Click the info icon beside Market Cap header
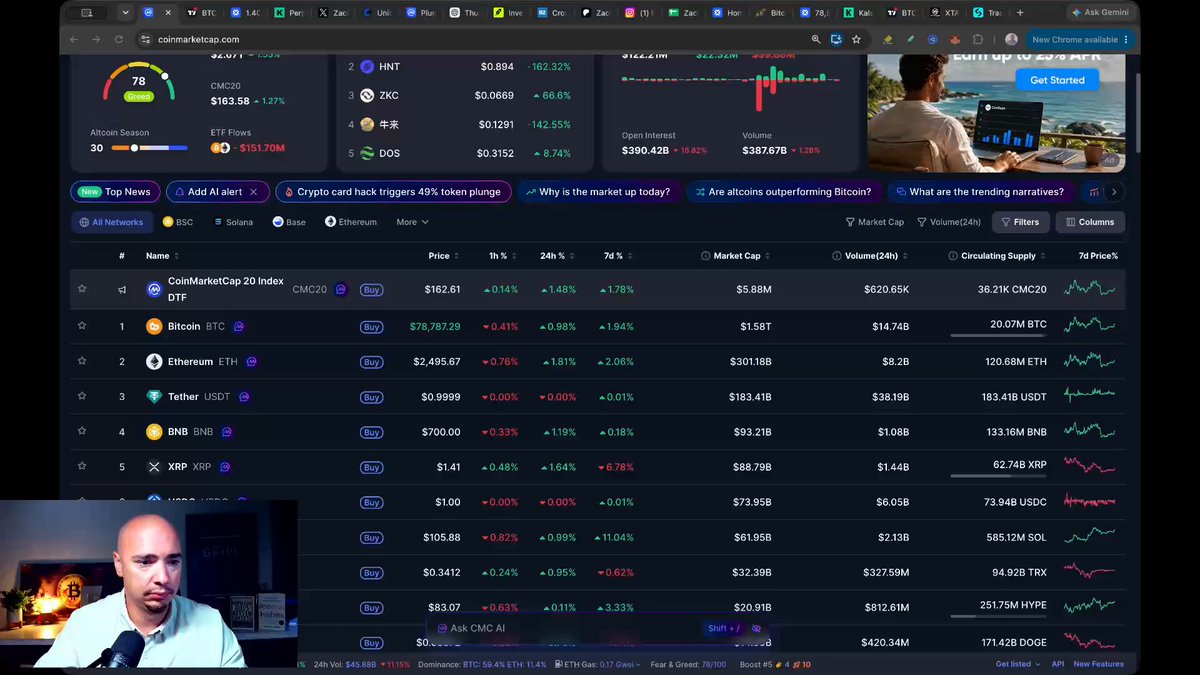 pyautogui.click(x=706, y=256)
